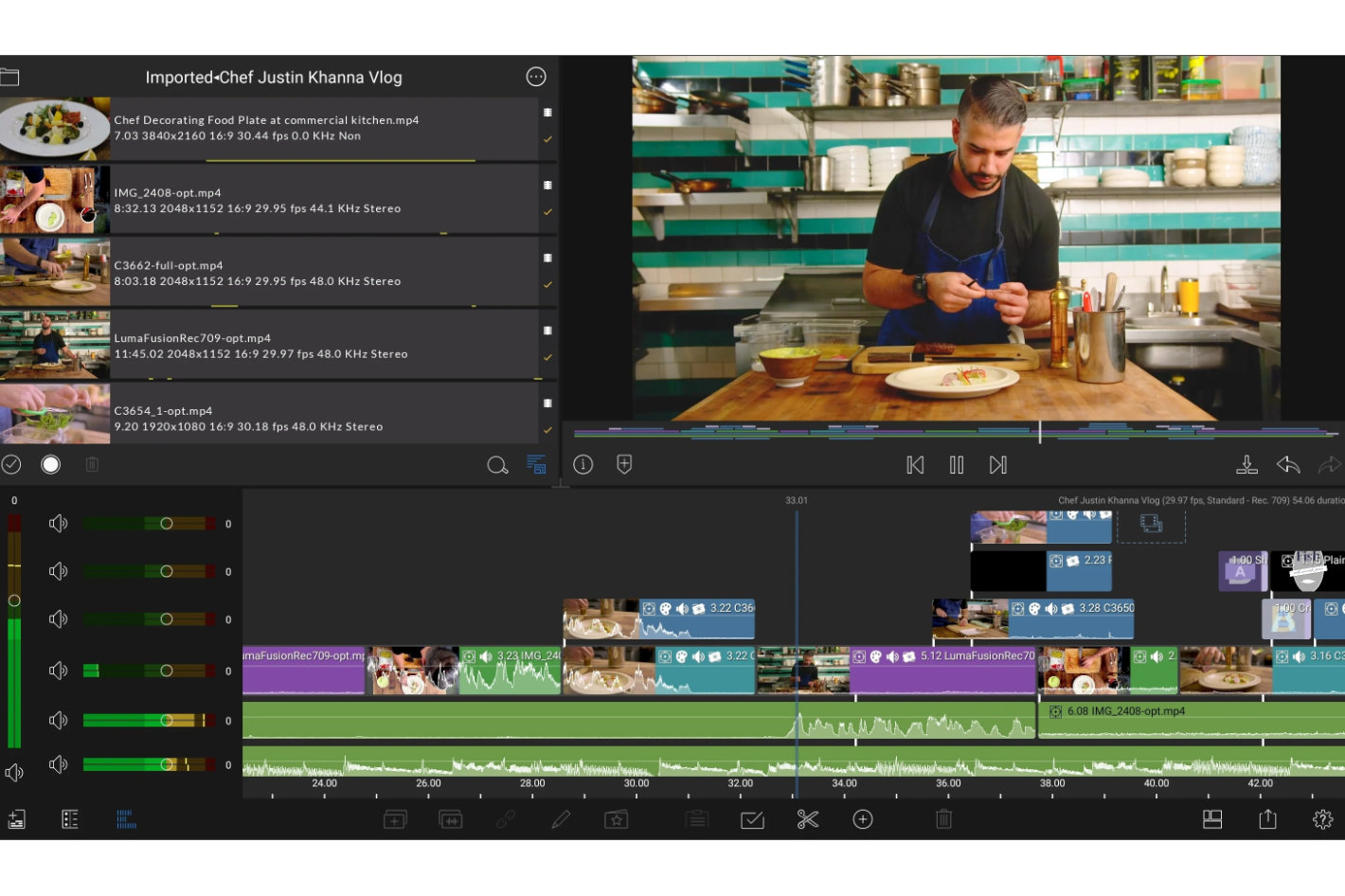This screenshot has width=1345, height=896.
Task: Click the master volume fader knob
Action: [14, 600]
